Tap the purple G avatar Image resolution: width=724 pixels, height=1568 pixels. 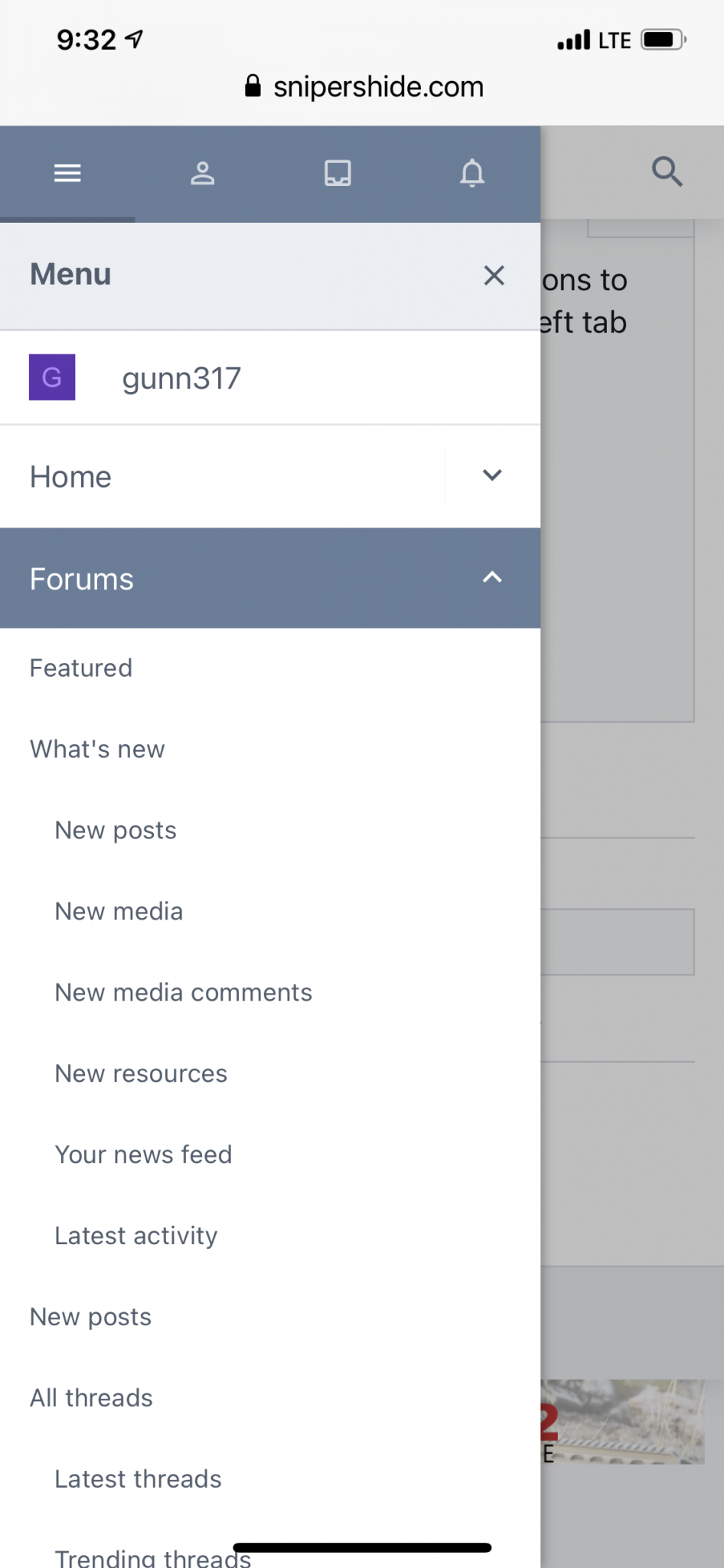pyautogui.click(x=52, y=377)
